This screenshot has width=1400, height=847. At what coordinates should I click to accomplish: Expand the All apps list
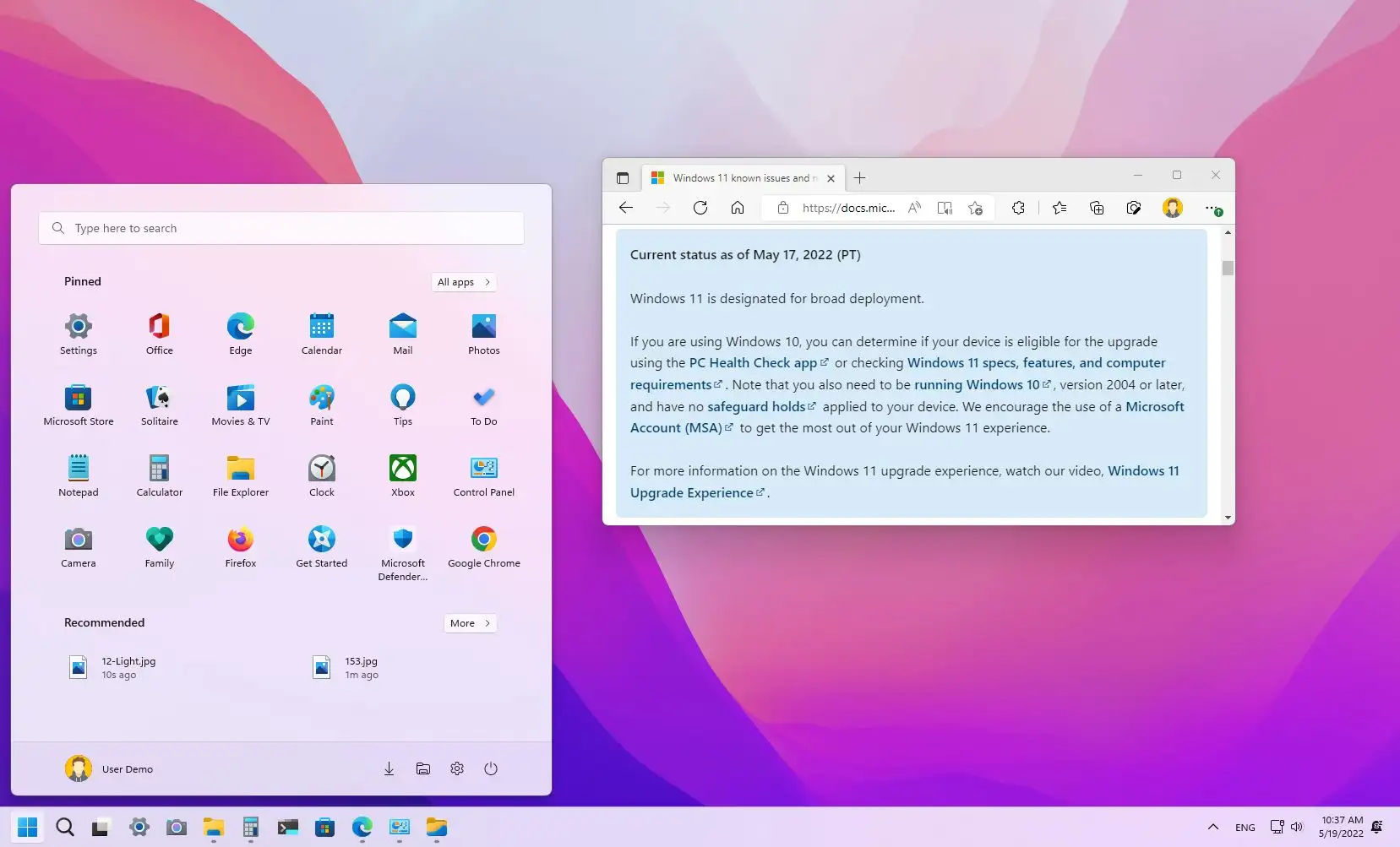463,281
